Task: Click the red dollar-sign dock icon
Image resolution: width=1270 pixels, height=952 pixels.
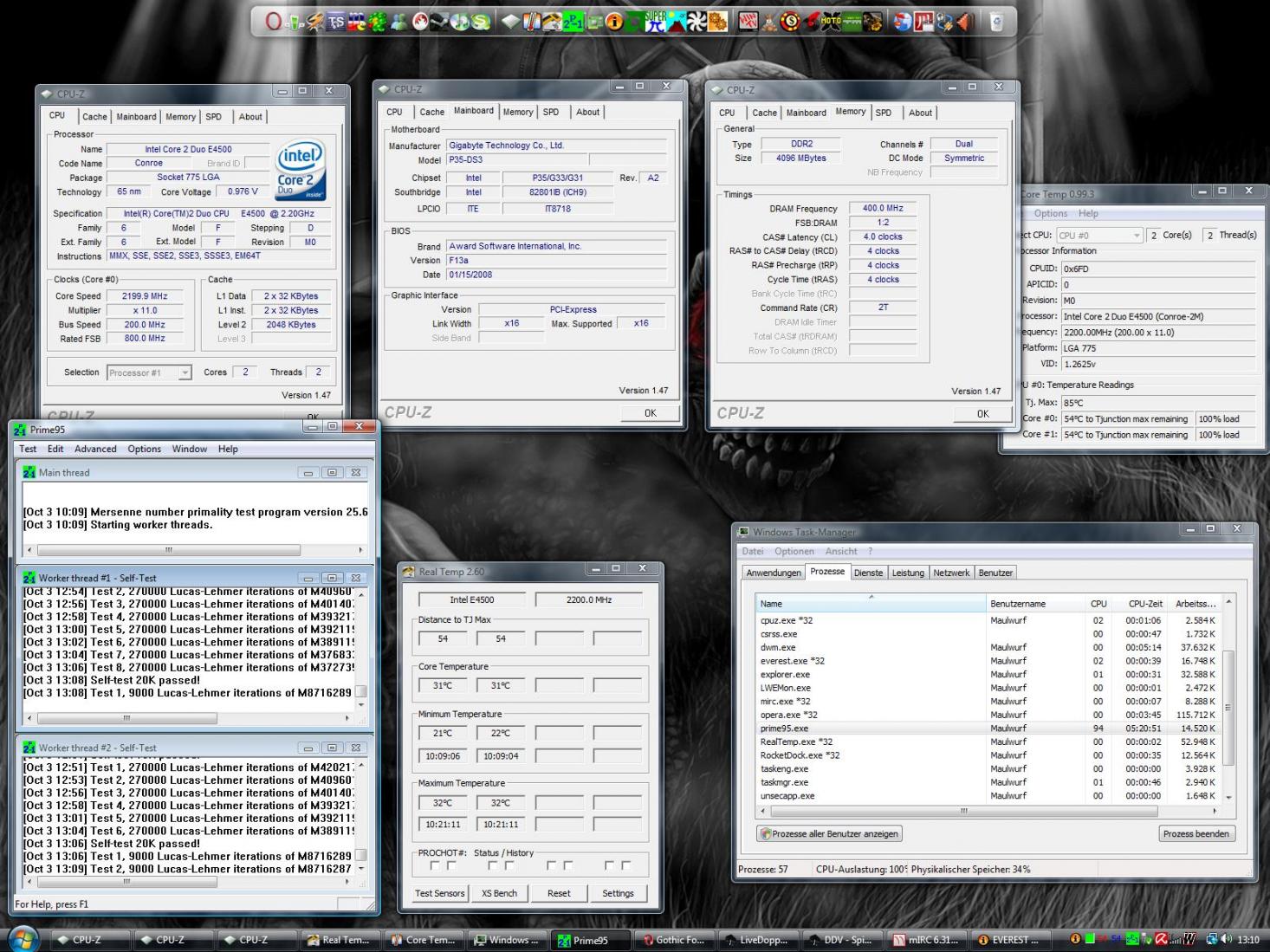Action: coord(788,22)
